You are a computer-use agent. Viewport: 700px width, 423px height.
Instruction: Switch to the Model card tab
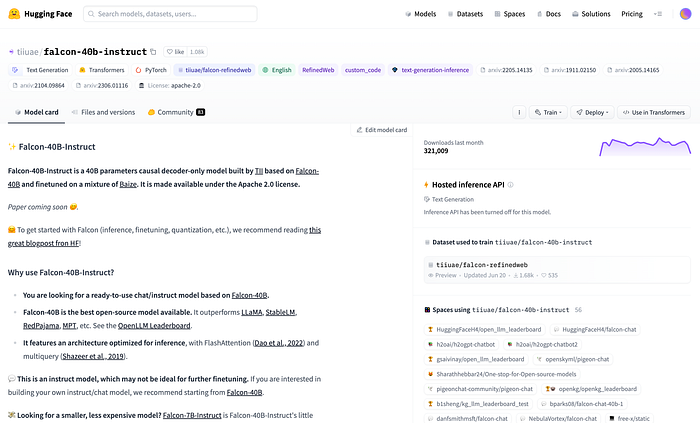tap(37, 112)
